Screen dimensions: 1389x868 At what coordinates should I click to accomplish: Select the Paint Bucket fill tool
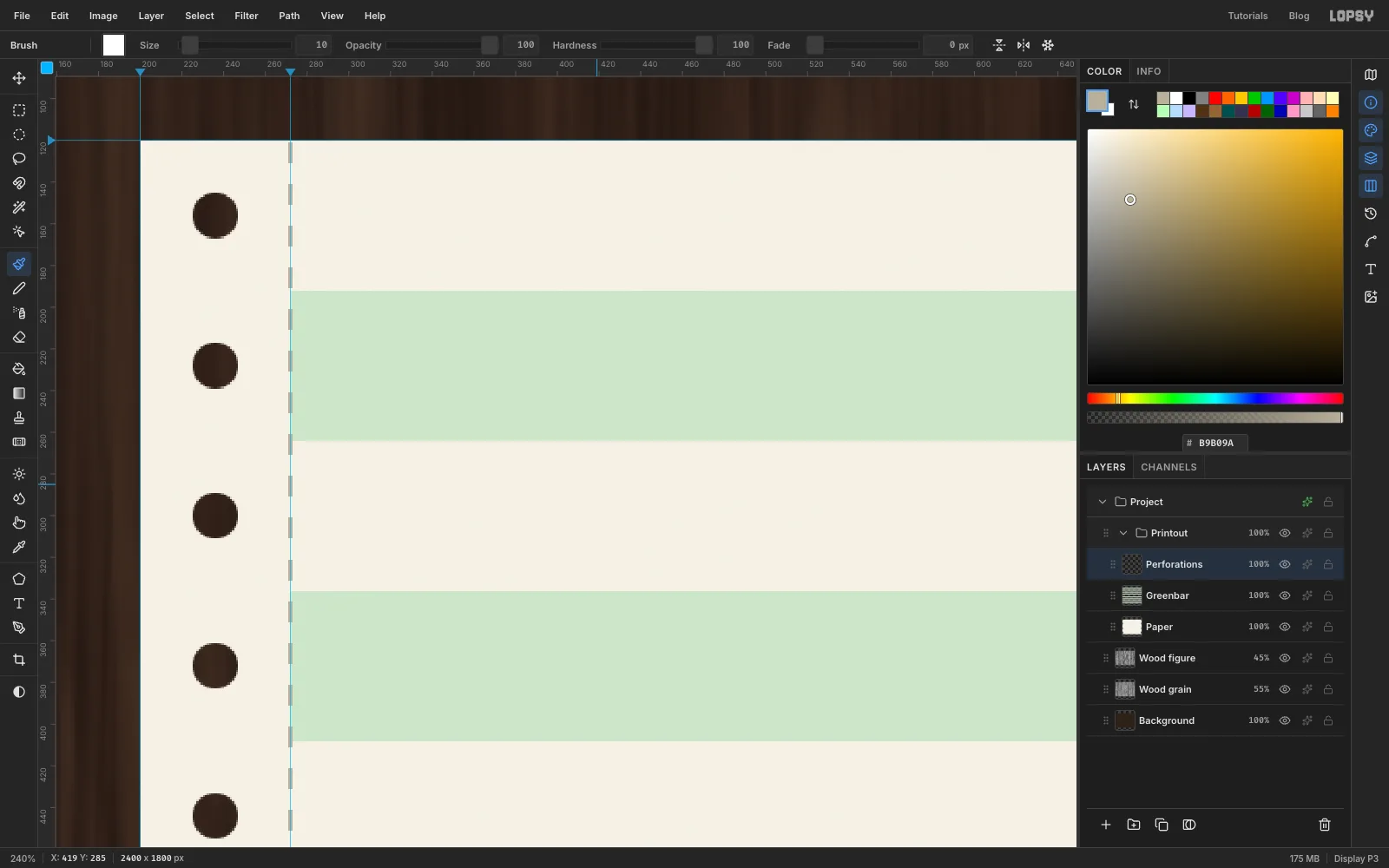tap(19, 369)
